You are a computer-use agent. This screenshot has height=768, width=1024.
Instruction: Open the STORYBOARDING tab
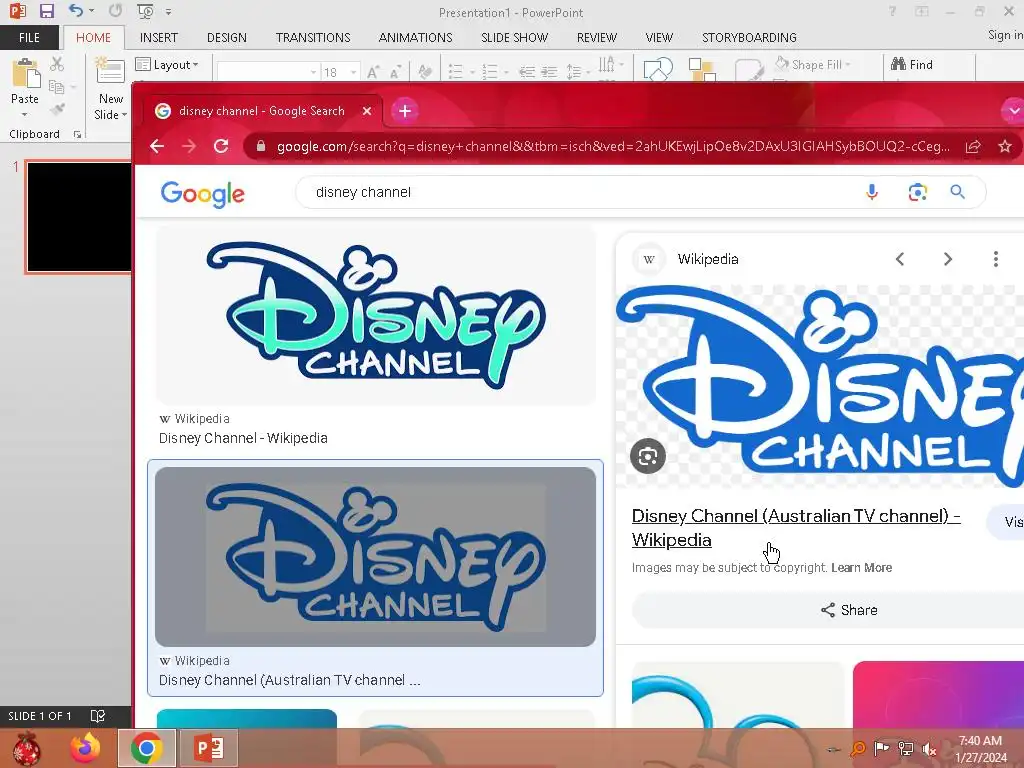click(749, 37)
